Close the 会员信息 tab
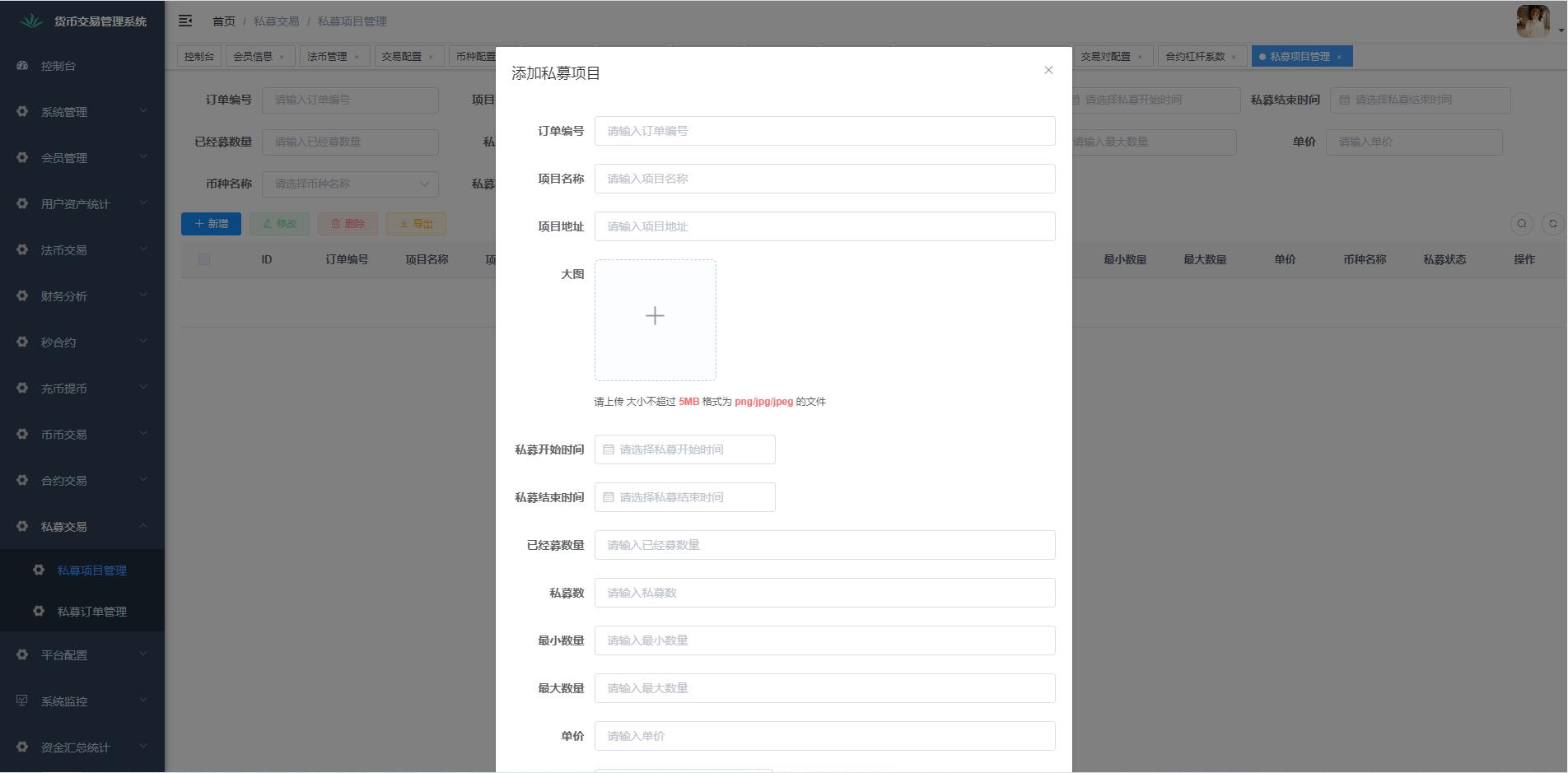Image resolution: width=1568 pixels, height=773 pixels. point(281,56)
